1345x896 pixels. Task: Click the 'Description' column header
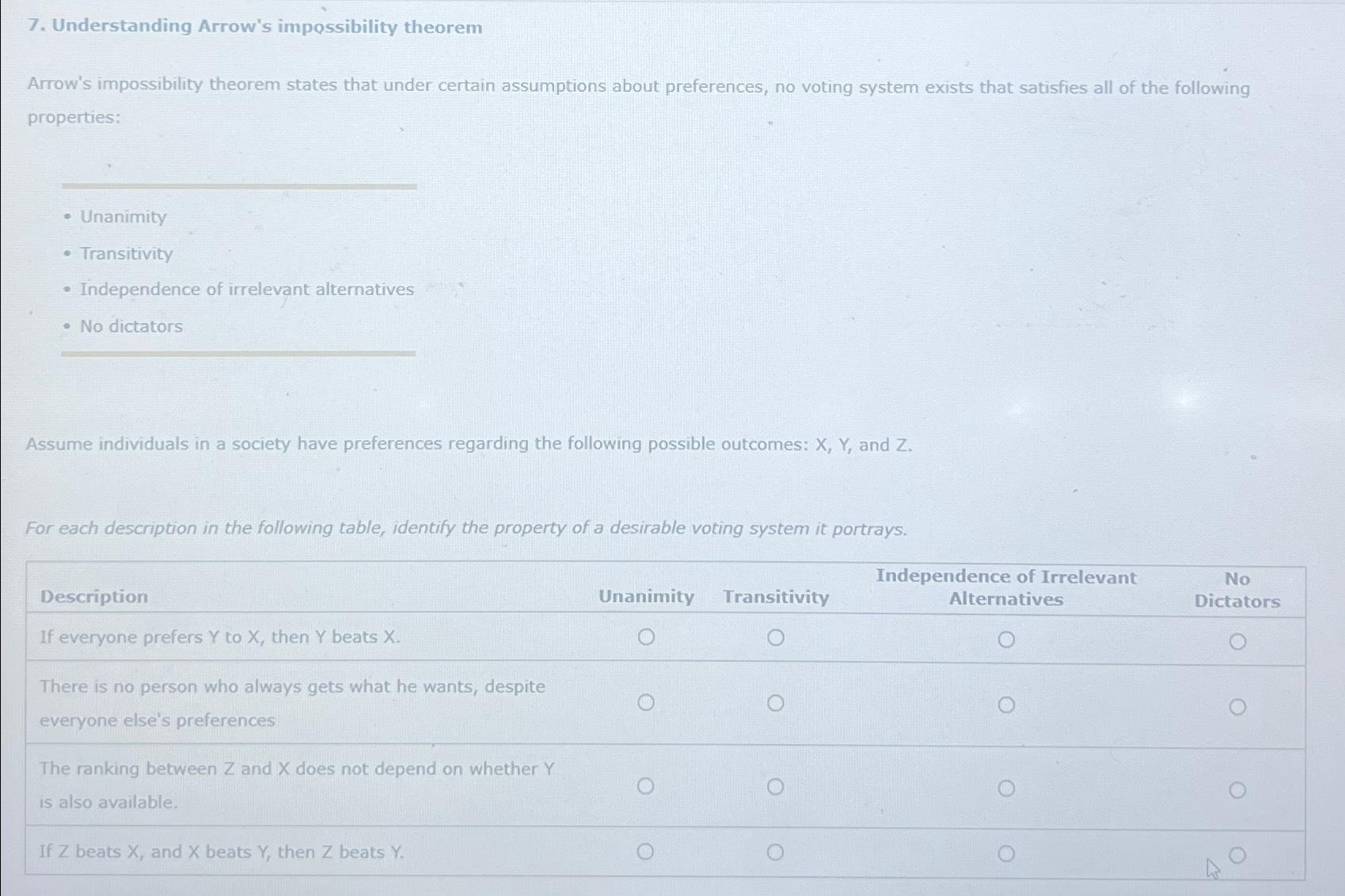point(94,597)
